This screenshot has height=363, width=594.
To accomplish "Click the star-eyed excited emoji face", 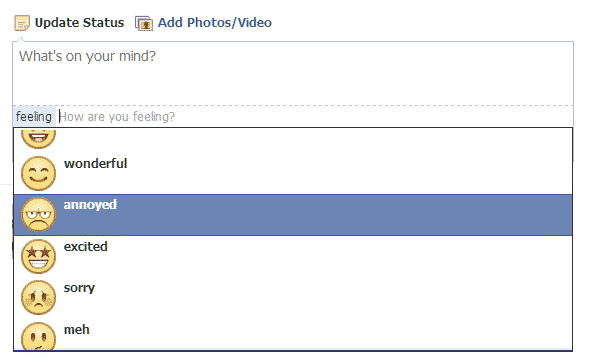I will pos(38,256).
